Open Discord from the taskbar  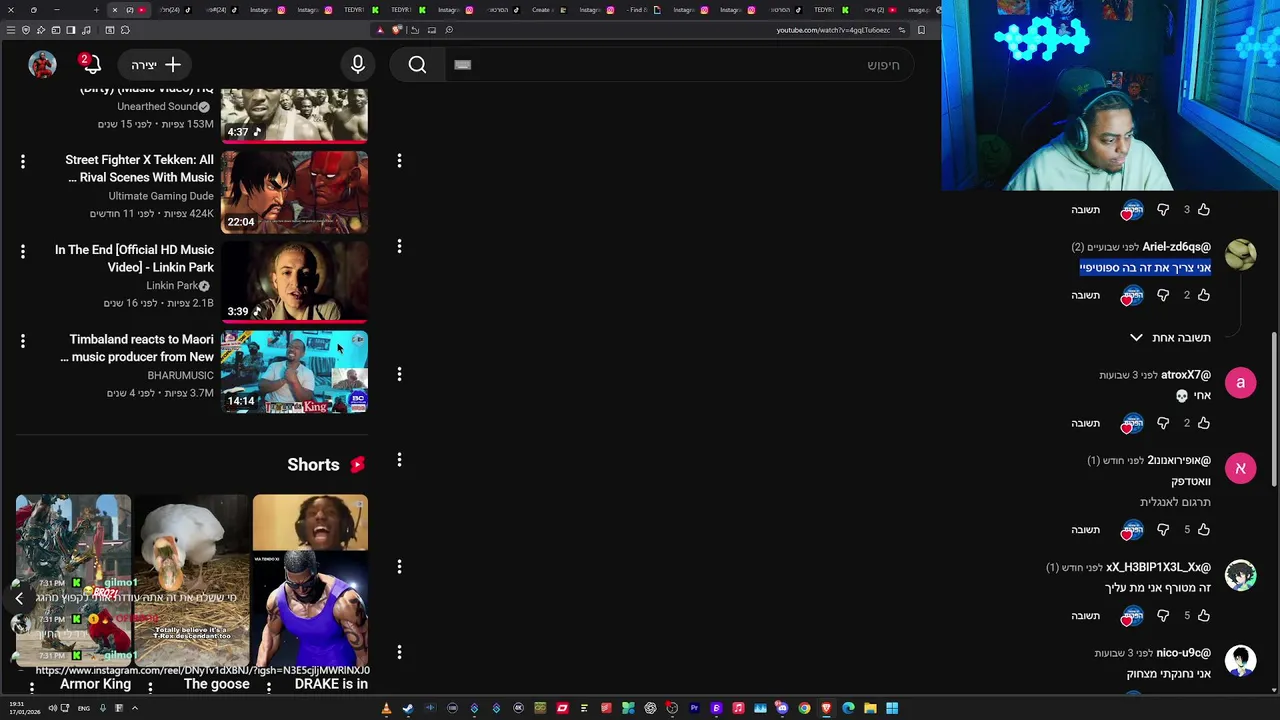(x=782, y=708)
